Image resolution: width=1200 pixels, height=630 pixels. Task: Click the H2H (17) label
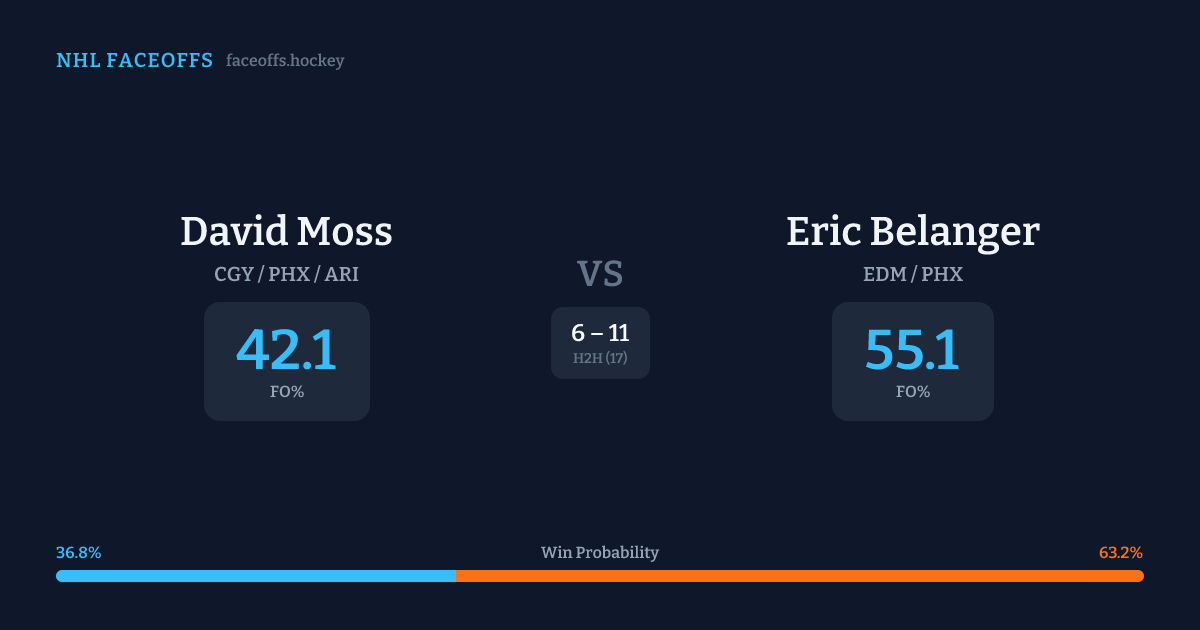click(600, 358)
